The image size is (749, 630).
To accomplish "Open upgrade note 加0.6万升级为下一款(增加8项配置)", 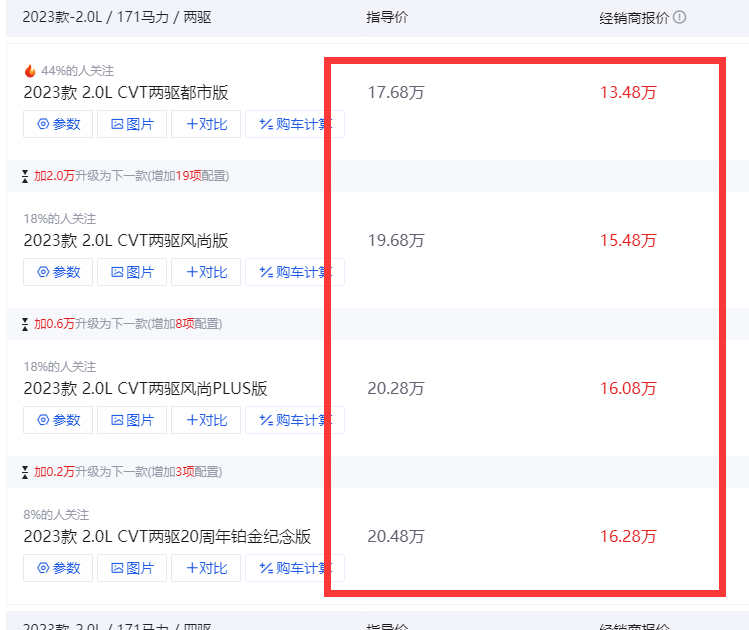I will 128,324.
